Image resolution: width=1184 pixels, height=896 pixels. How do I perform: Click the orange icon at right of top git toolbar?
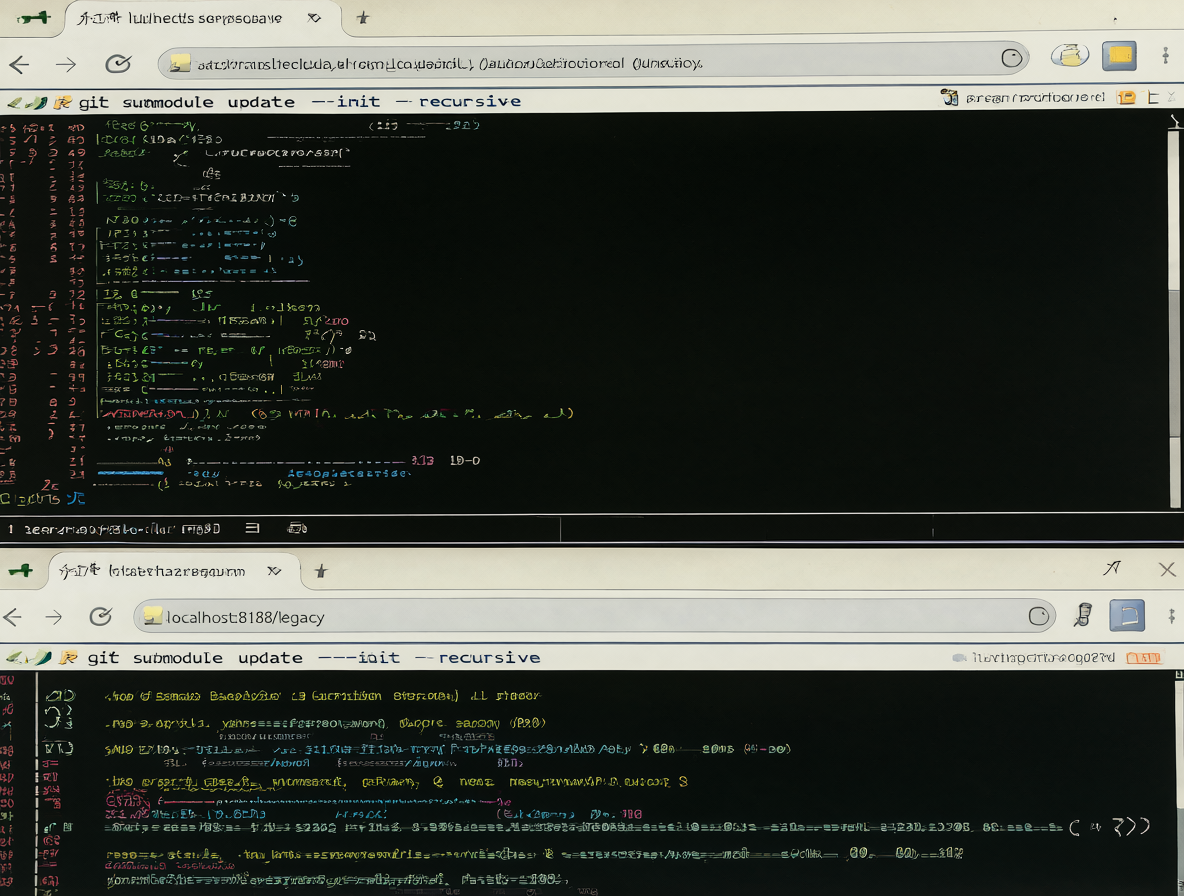pyautogui.click(x=1126, y=97)
